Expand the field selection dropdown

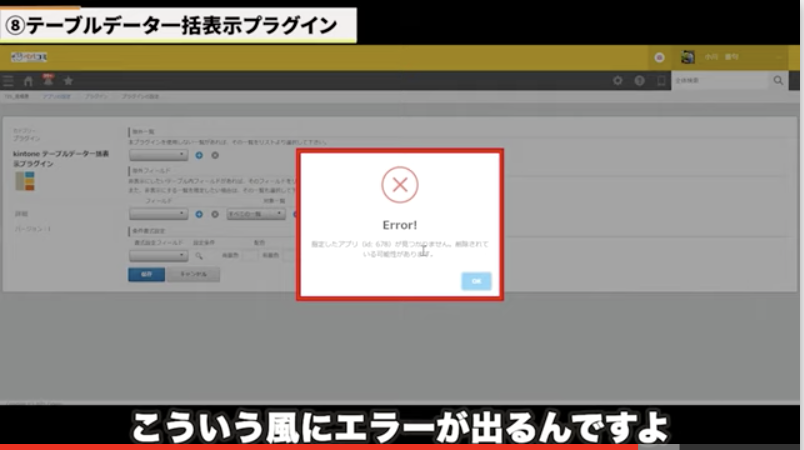tap(158, 213)
